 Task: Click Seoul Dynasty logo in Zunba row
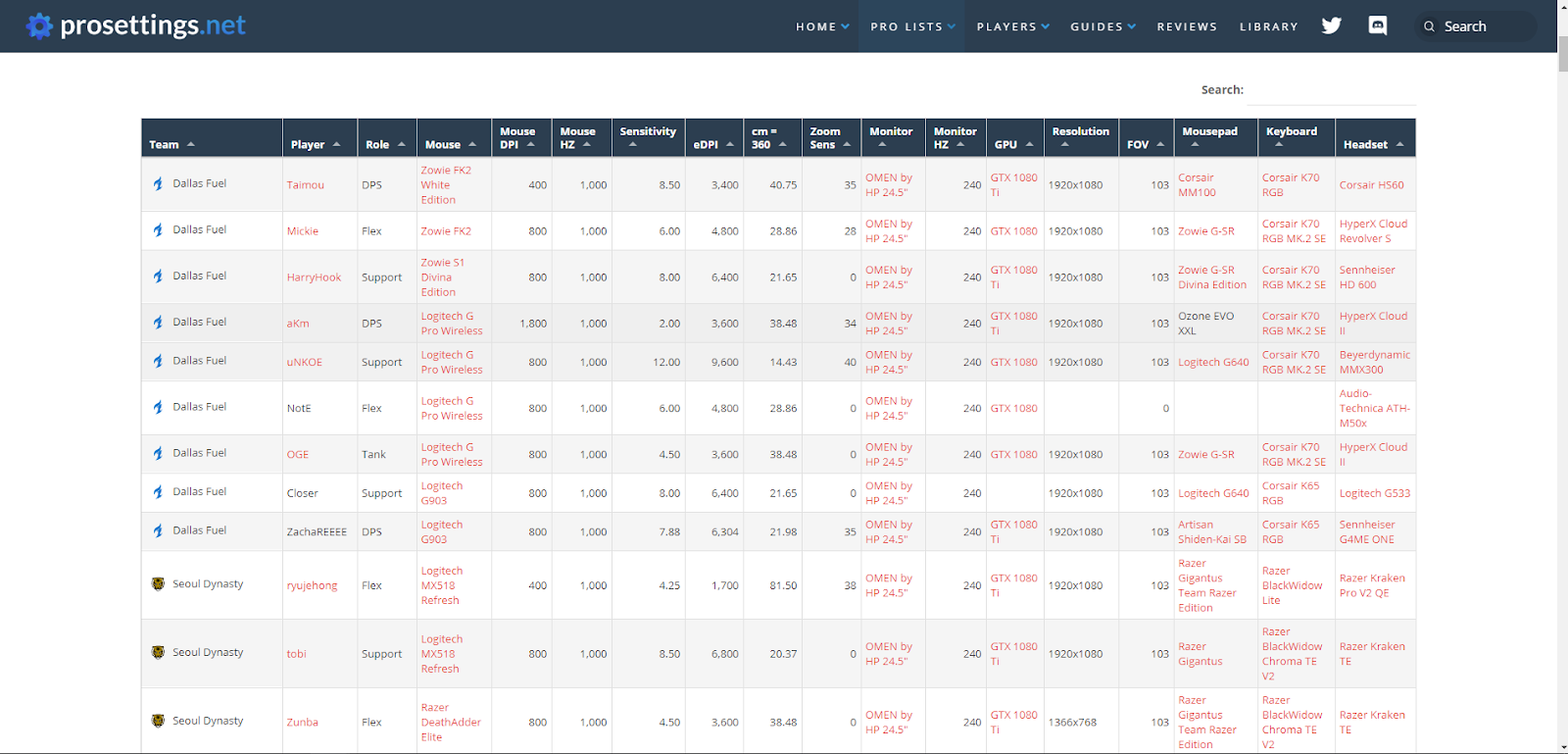tap(158, 721)
